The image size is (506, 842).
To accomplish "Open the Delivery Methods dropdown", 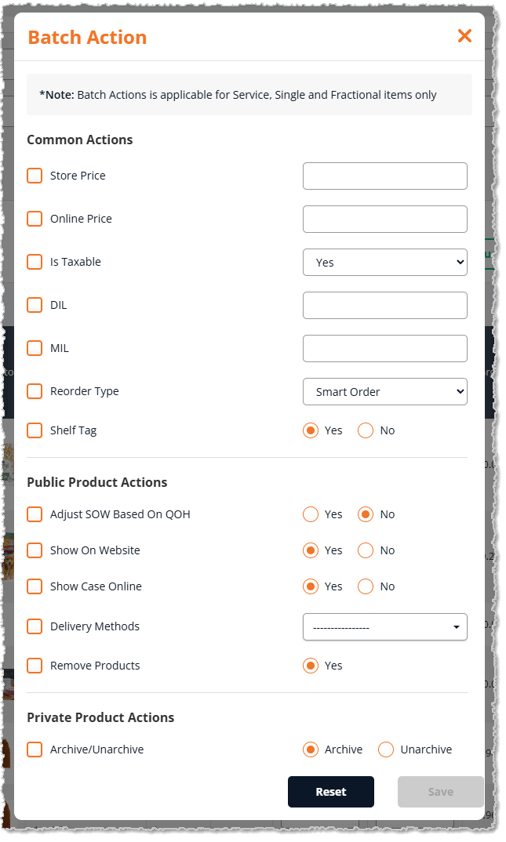I will coord(385,627).
